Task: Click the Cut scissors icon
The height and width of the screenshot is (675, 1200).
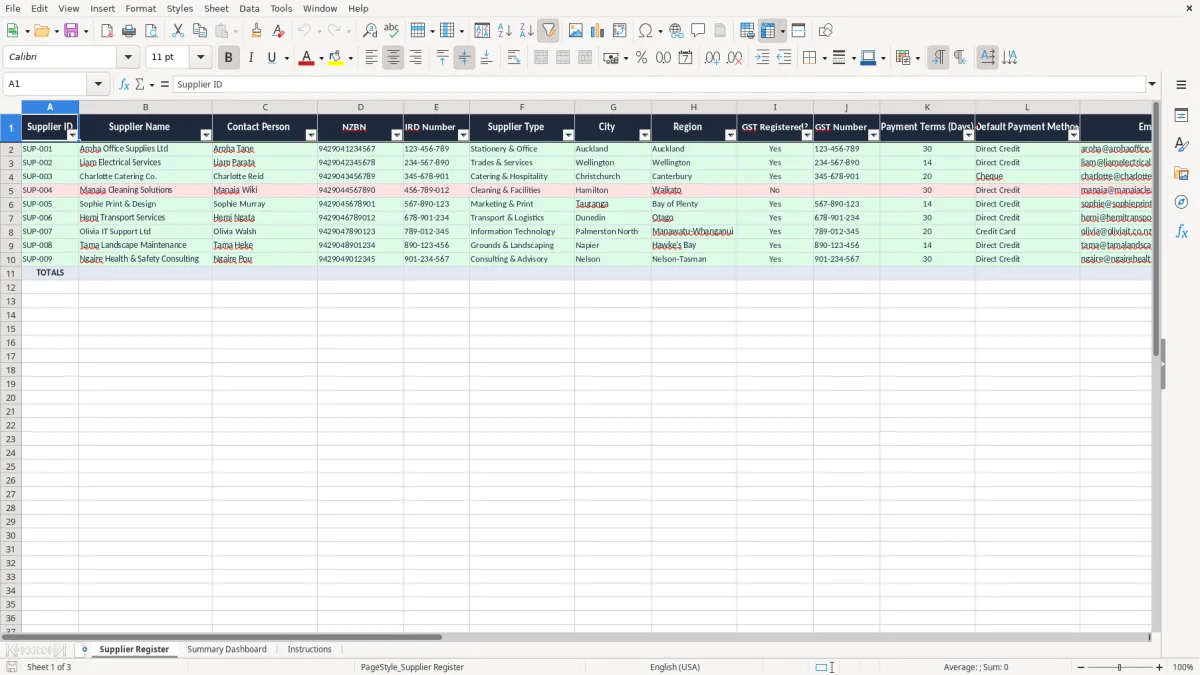Action: (178, 31)
